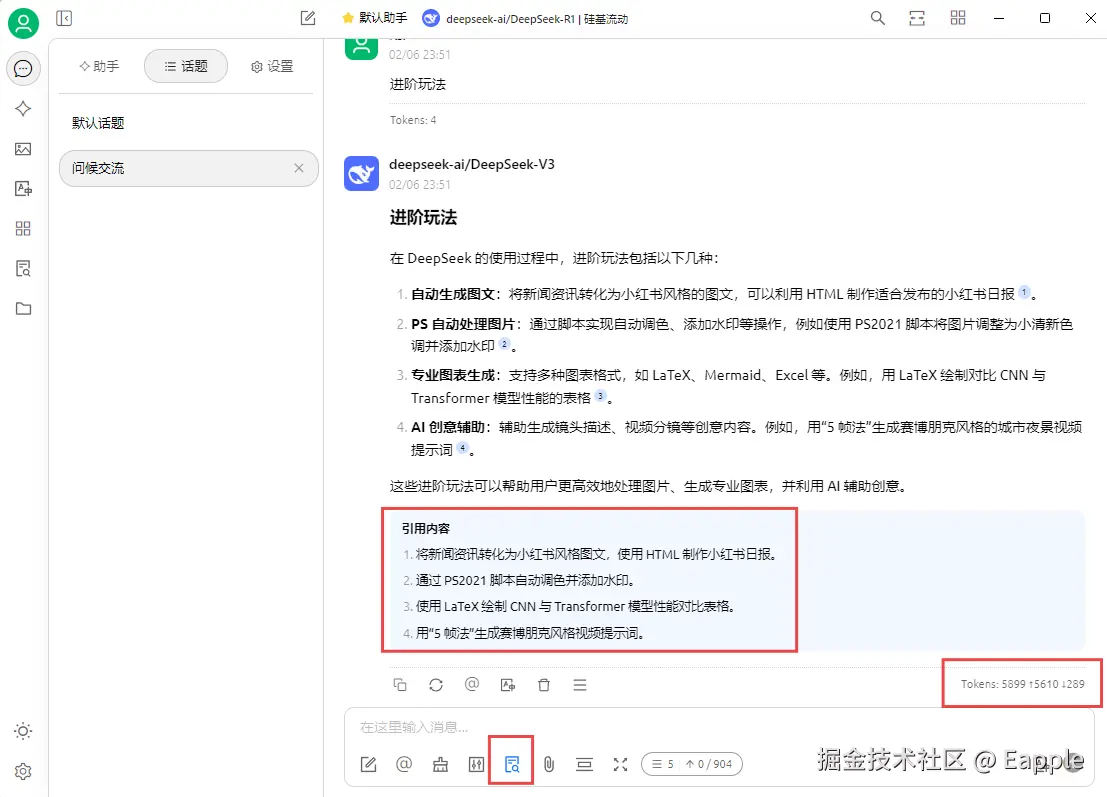
Task: Open the translate page in left sidebar
Action: (23, 188)
